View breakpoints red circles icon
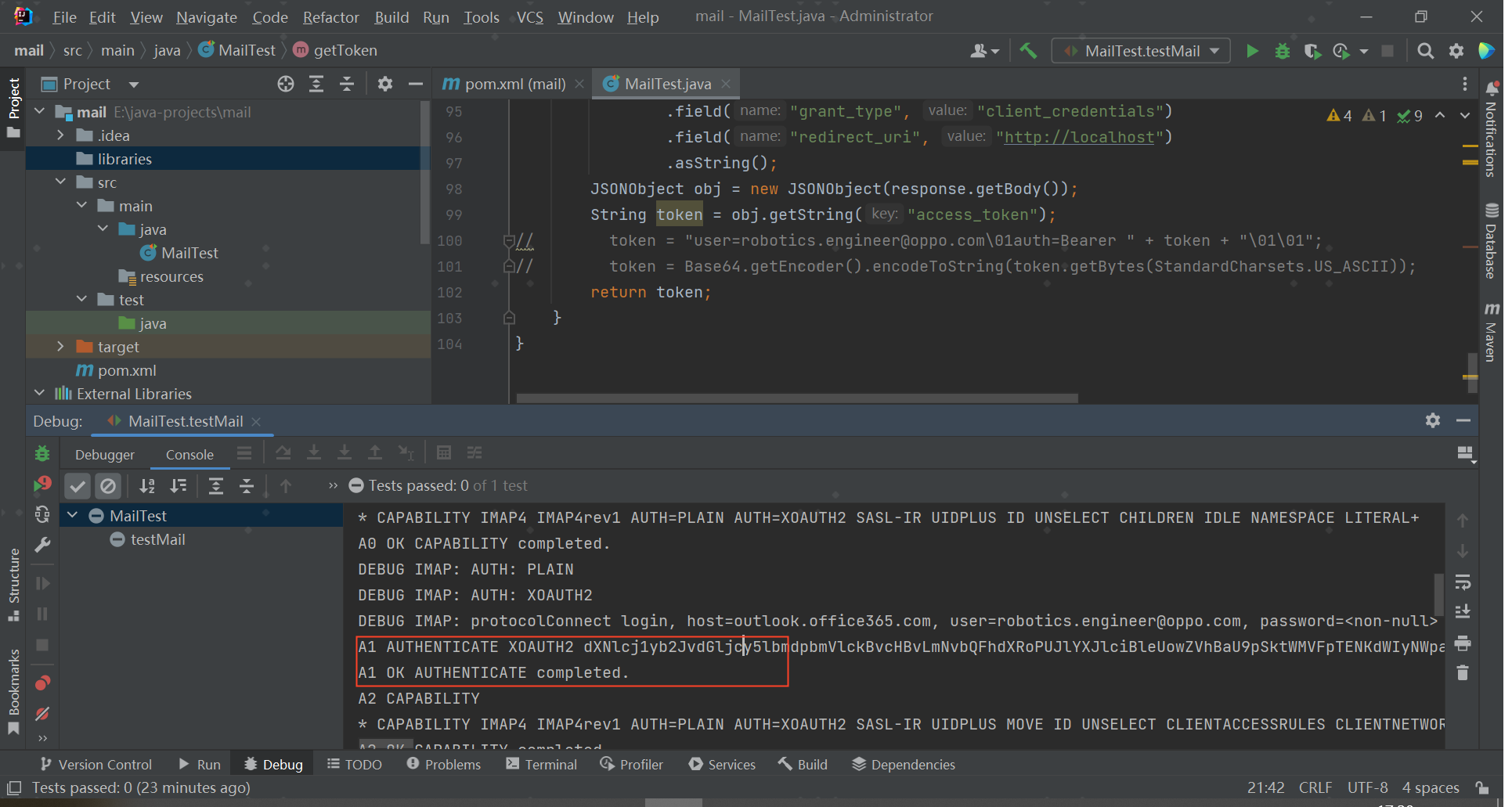The height and width of the screenshot is (807, 1512). pyautogui.click(x=42, y=683)
